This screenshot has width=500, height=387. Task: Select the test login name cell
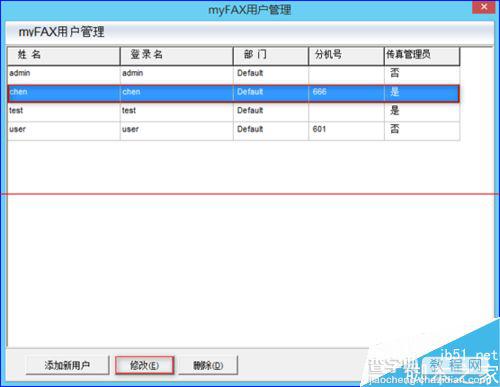click(177, 112)
